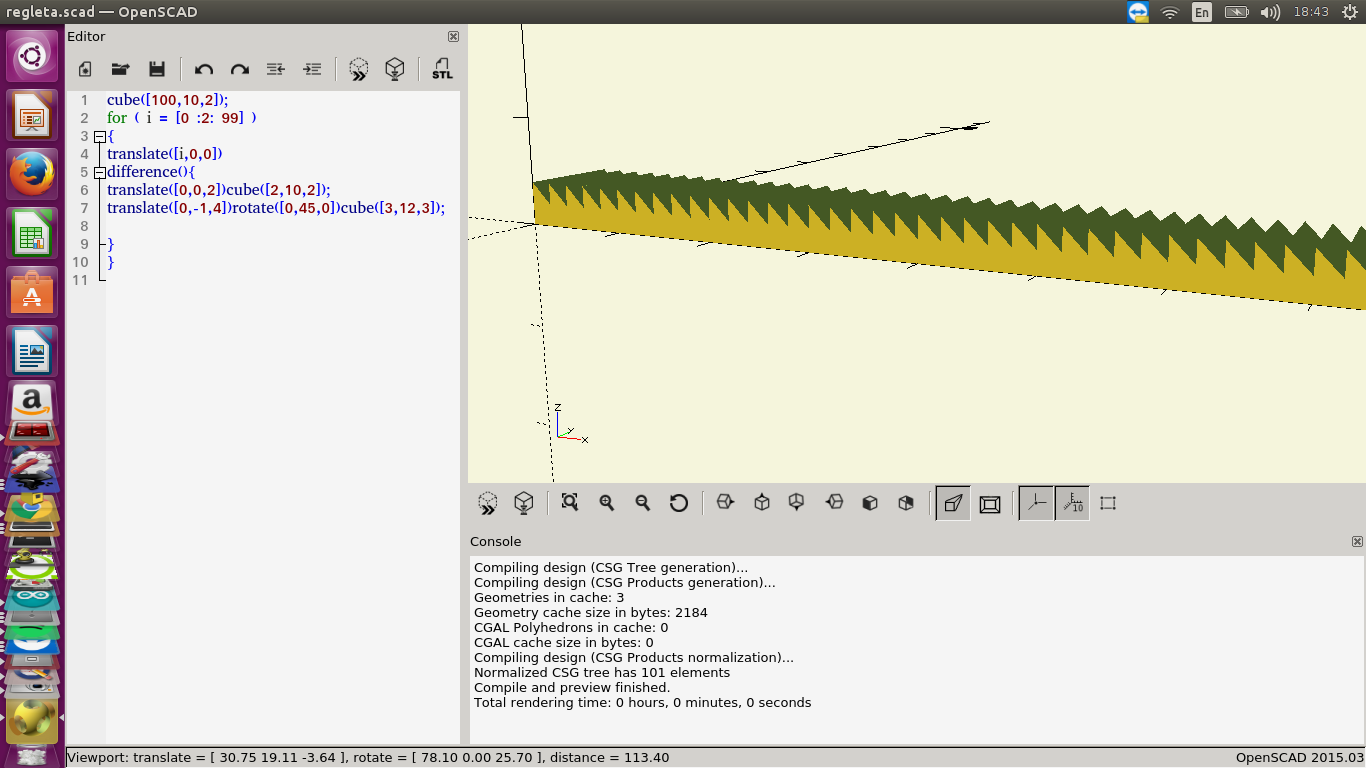Click the Unindent icon in editor toolbar
Image resolution: width=1366 pixels, height=768 pixels.
click(276, 69)
